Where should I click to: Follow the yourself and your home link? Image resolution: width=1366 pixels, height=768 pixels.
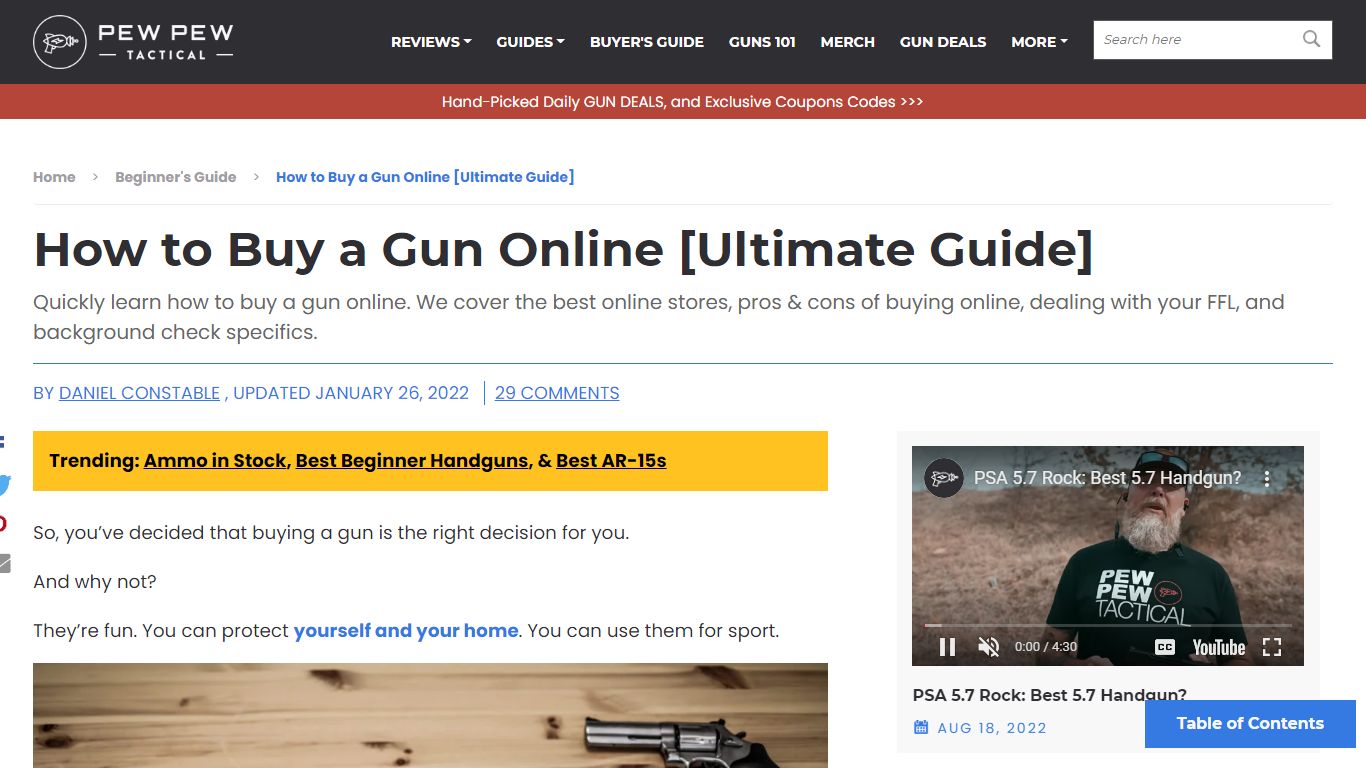pos(406,631)
